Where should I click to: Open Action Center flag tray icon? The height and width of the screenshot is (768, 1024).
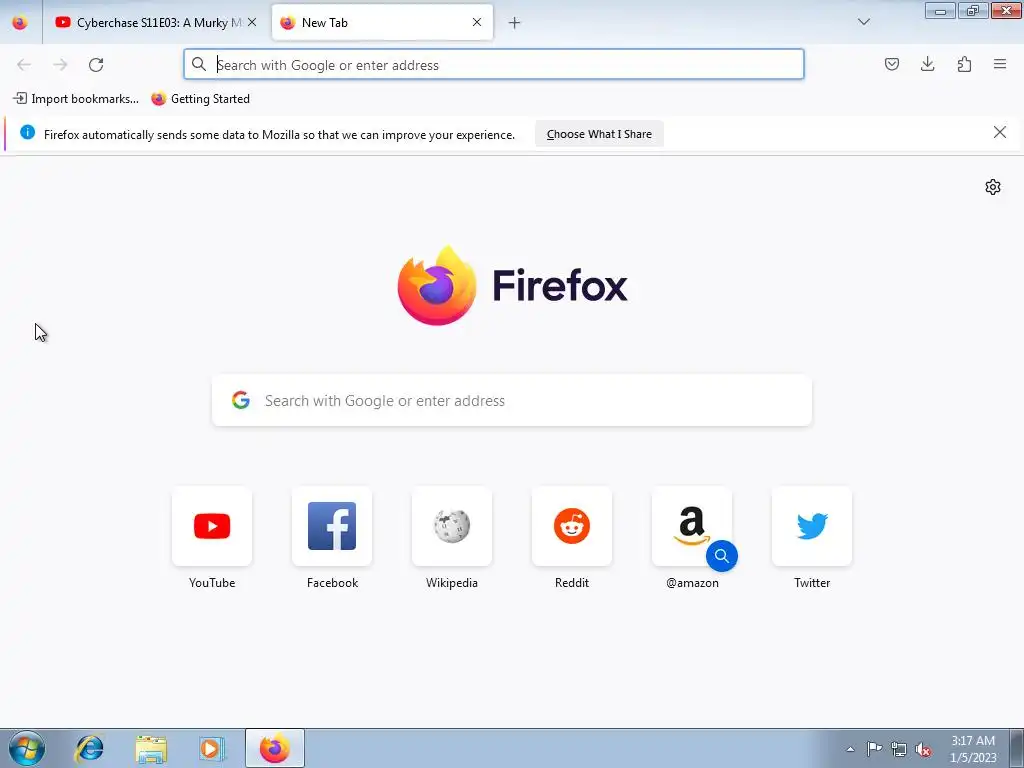coord(874,749)
